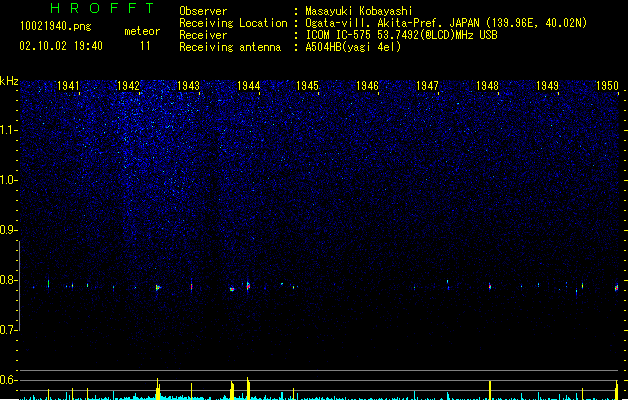
Task: Click the 1942 time marker
Action: [128, 86]
